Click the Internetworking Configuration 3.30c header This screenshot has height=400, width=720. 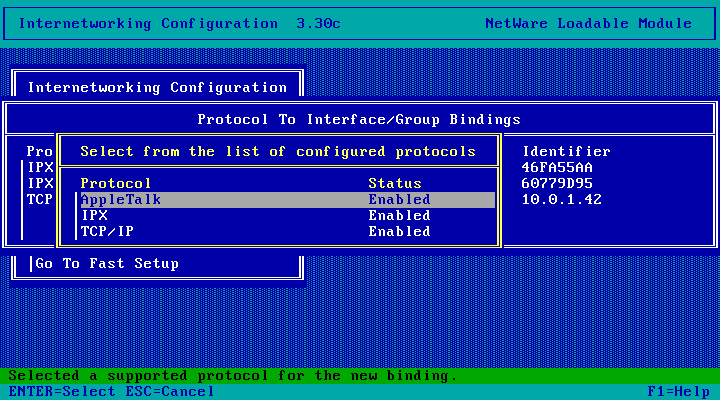coord(180,23)
